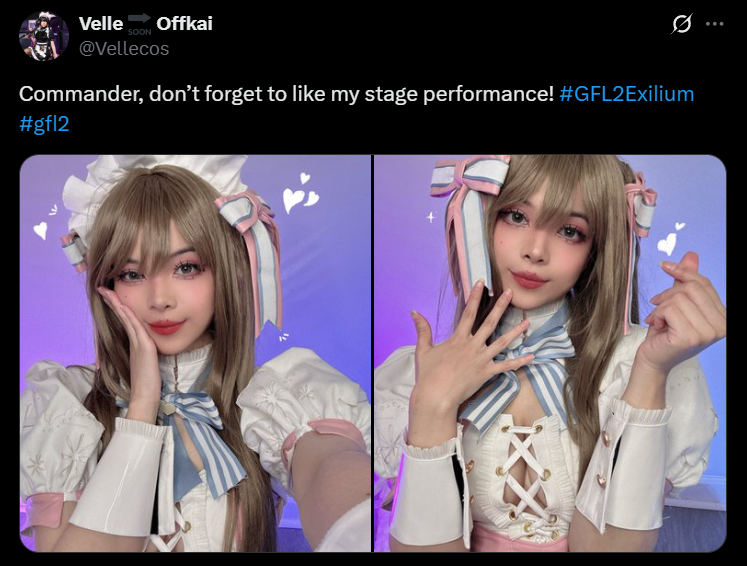Open the right finger-heart photo
The height and width of the screenshot is (566, 747).
(x=550, y=353)
